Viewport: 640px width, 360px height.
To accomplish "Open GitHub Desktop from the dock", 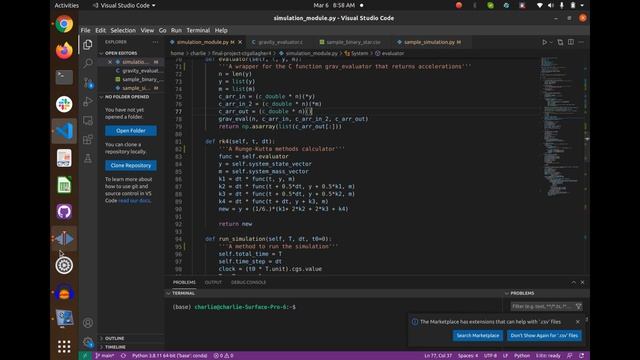I will pos(64,212).
